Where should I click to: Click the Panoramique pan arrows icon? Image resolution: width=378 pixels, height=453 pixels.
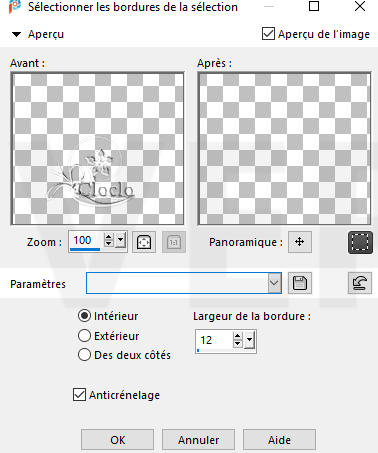pyautogui.click(x=300, y=242)
